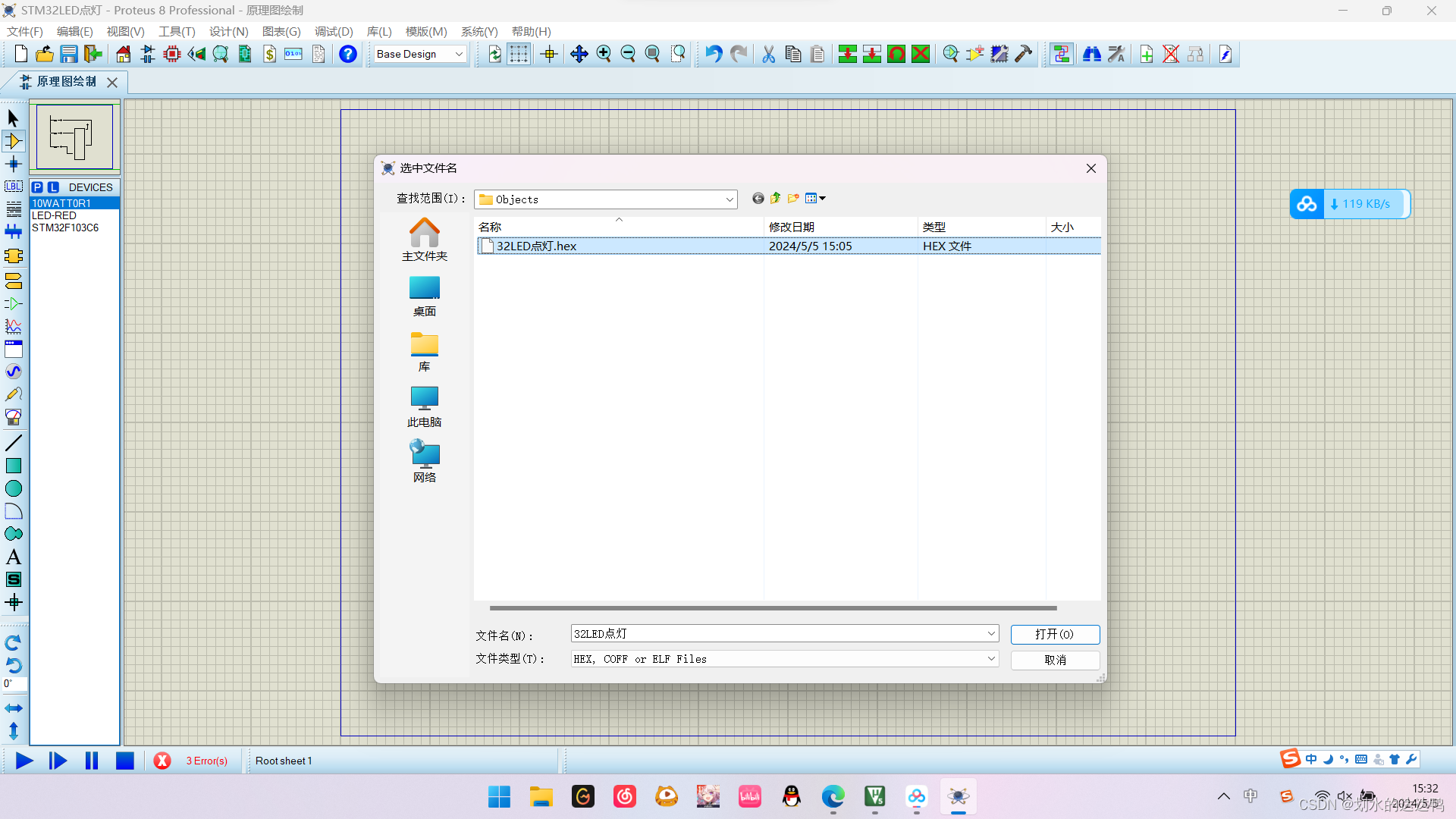Open the view menu dropdown in file dialog
1456x819 pixels.
tap(815, 199)
